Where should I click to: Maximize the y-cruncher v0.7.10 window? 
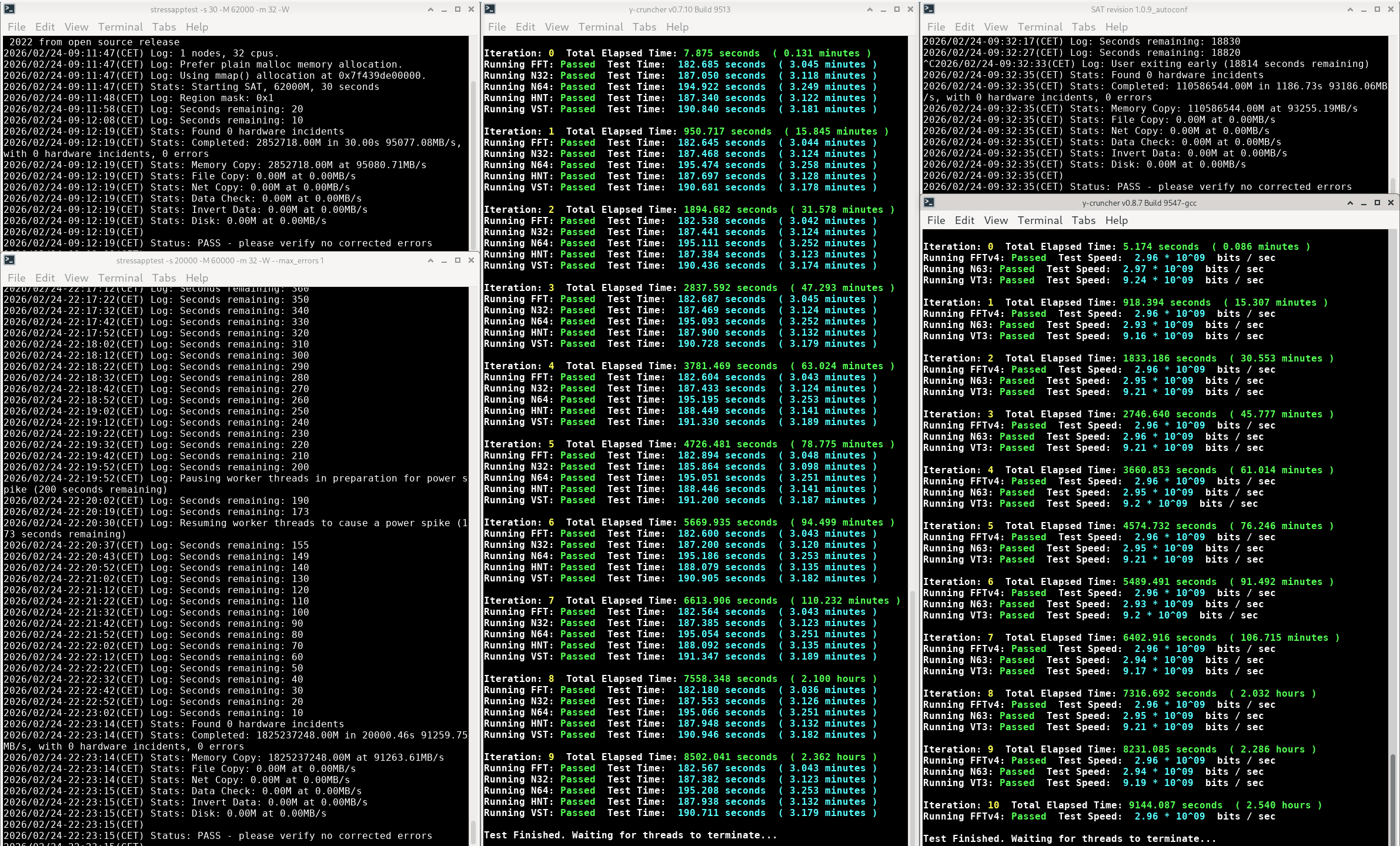point(897,9)
